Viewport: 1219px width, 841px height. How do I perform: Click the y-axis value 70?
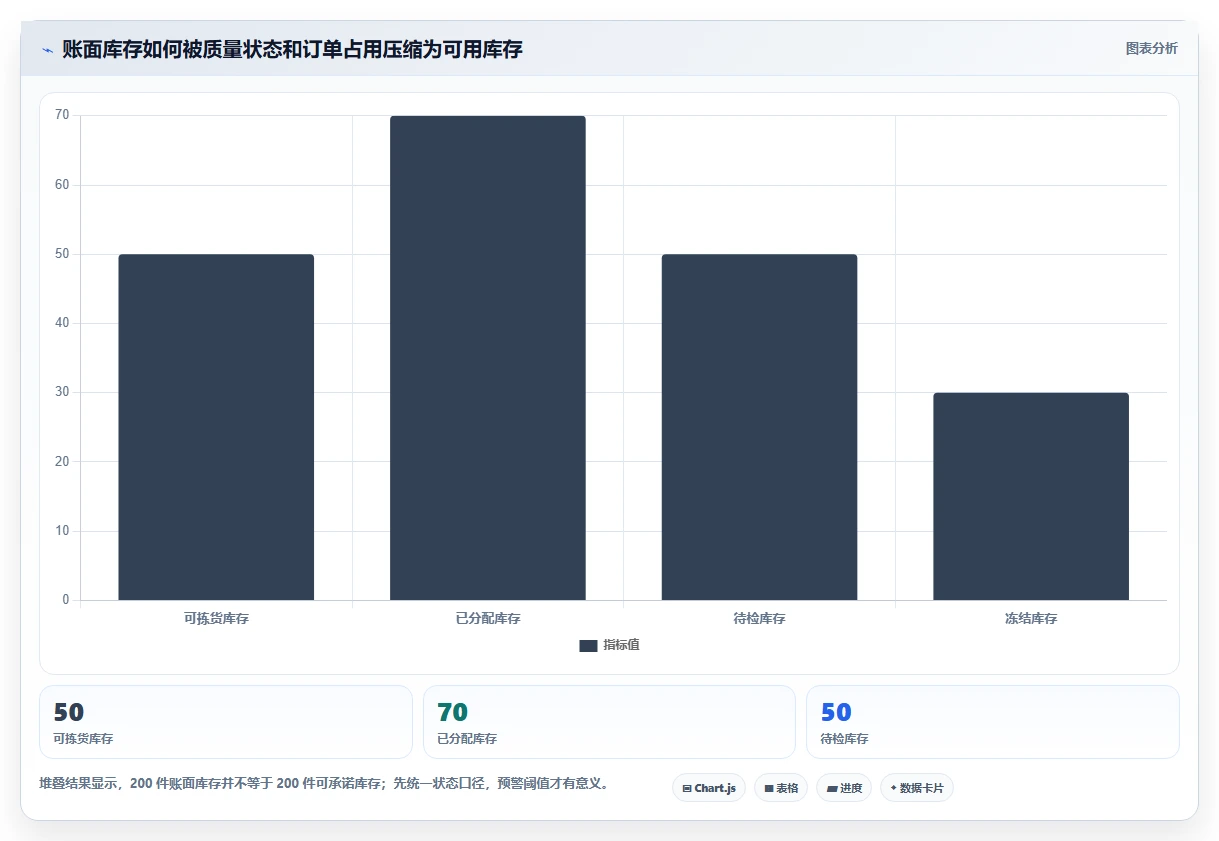(62, 115)
